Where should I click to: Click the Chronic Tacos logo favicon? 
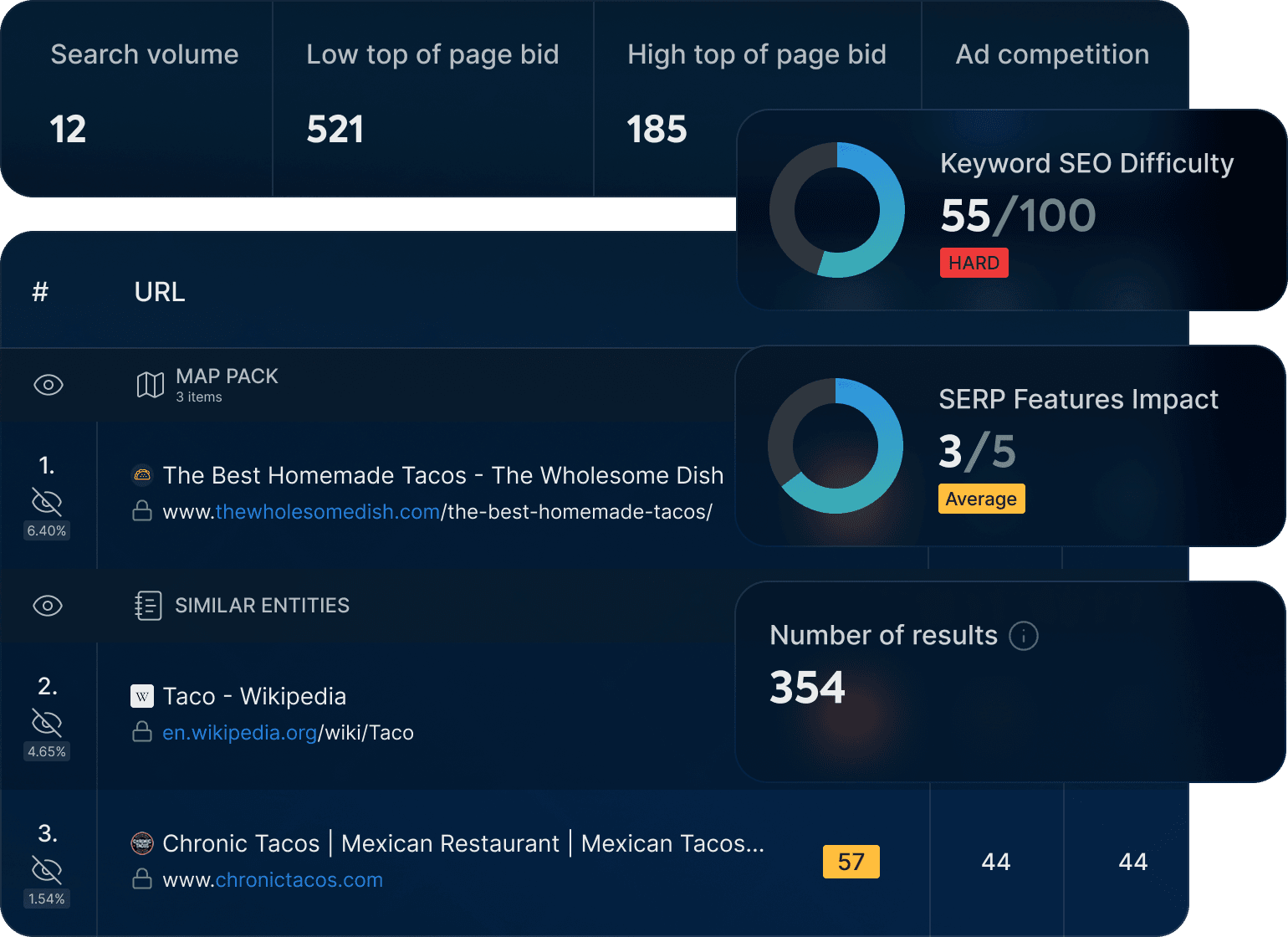[142, 843]
